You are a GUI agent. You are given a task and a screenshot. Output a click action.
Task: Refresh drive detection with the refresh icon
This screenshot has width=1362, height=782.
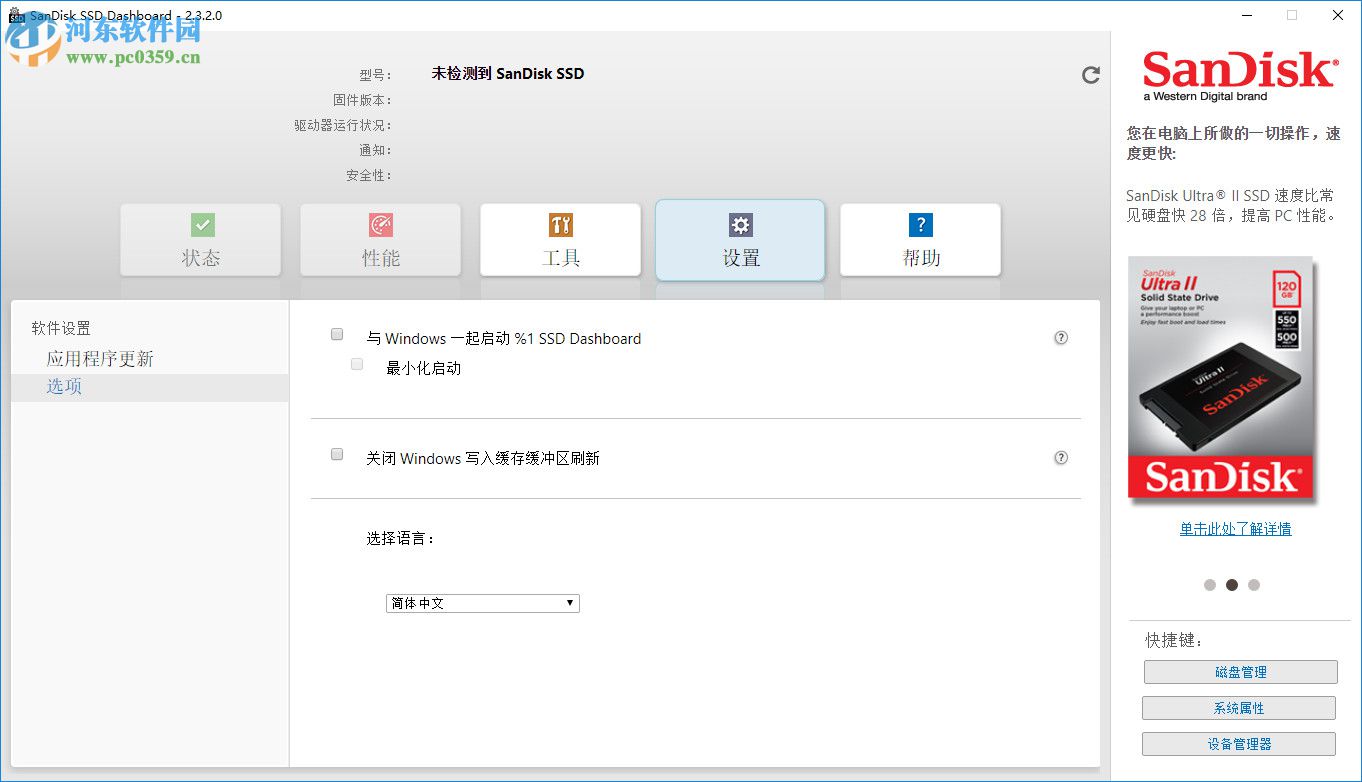[1091, 74]
